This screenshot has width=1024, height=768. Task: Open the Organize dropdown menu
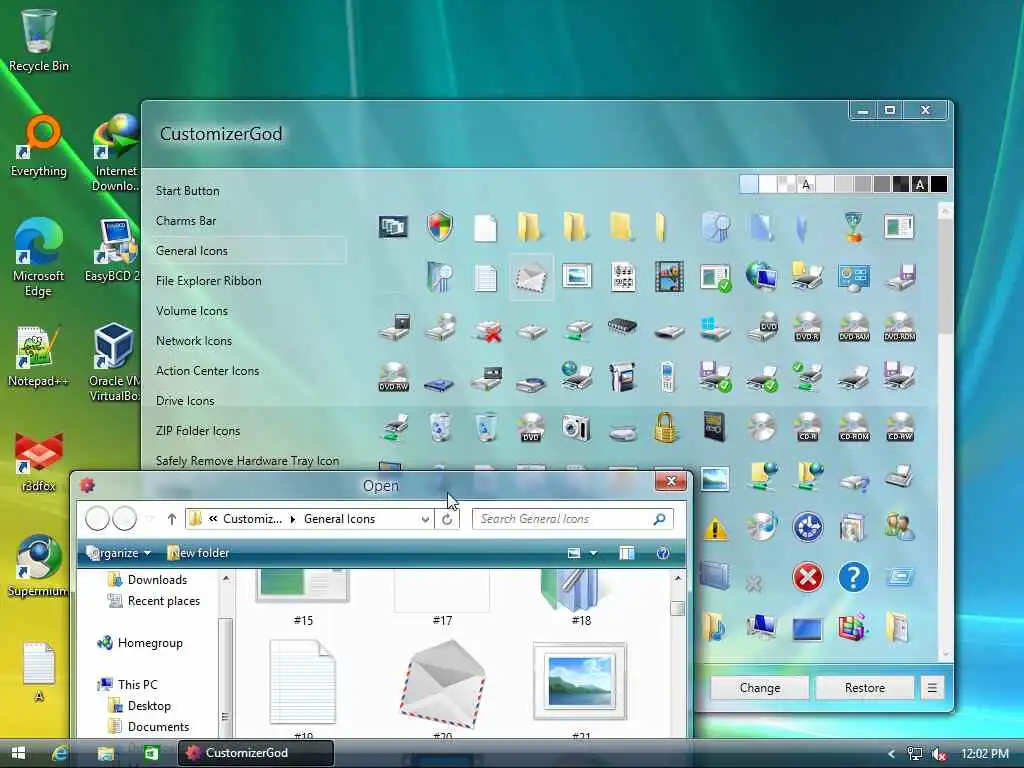click(x=118, y=553)
